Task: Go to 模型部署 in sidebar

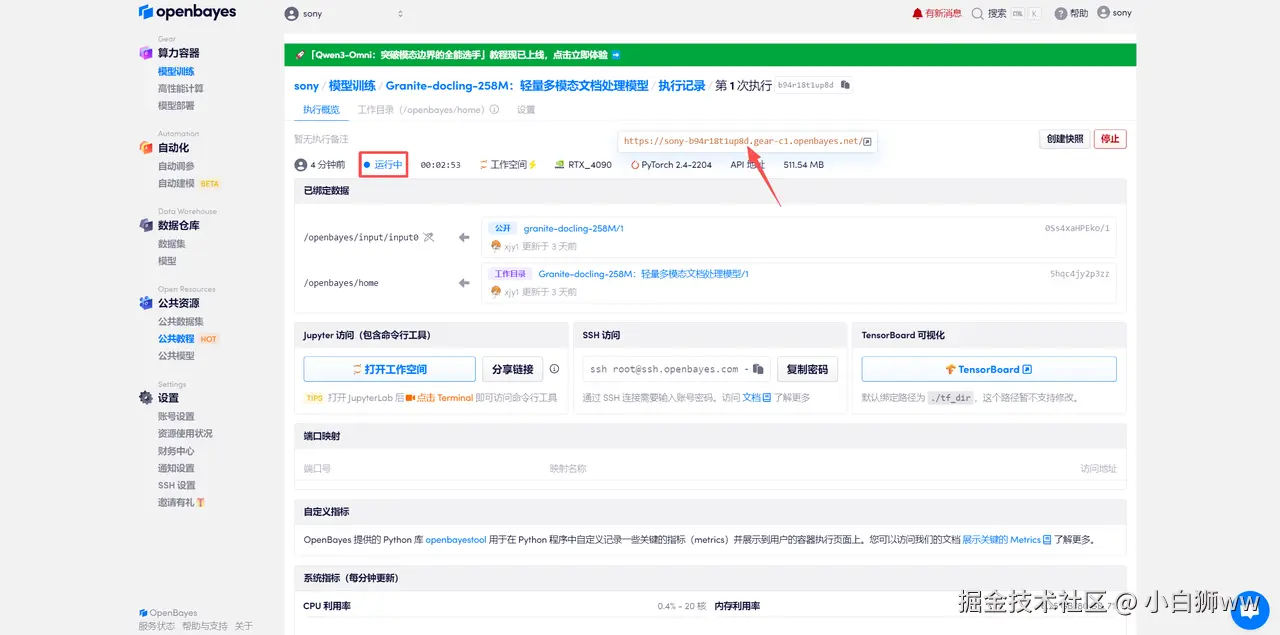Action: (176, 106)
